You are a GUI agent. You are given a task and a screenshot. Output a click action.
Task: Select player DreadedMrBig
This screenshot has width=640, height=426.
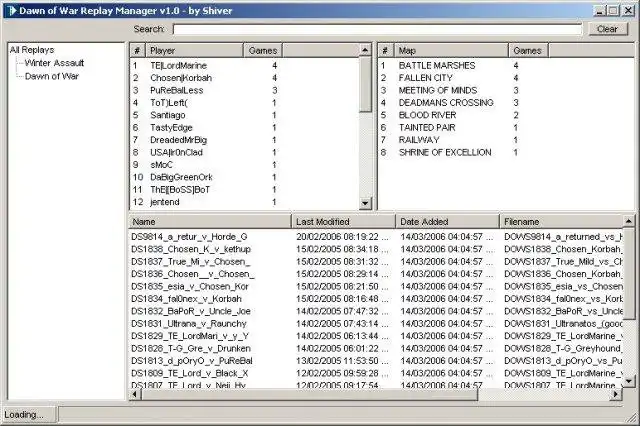click(178, 140)
